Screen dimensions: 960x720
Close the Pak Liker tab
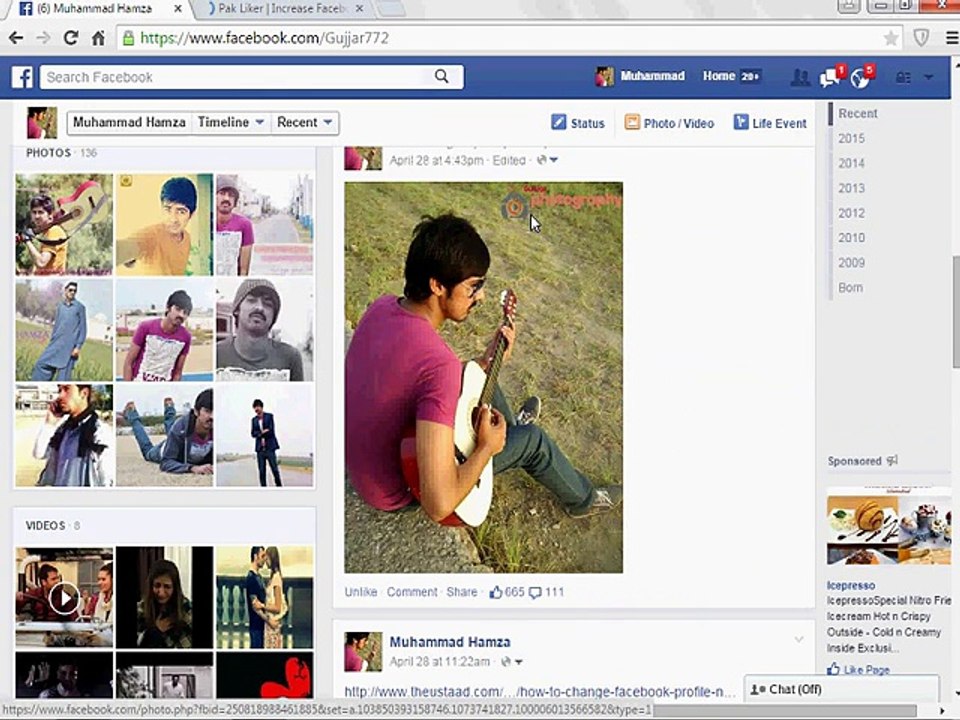pos(359,9)
